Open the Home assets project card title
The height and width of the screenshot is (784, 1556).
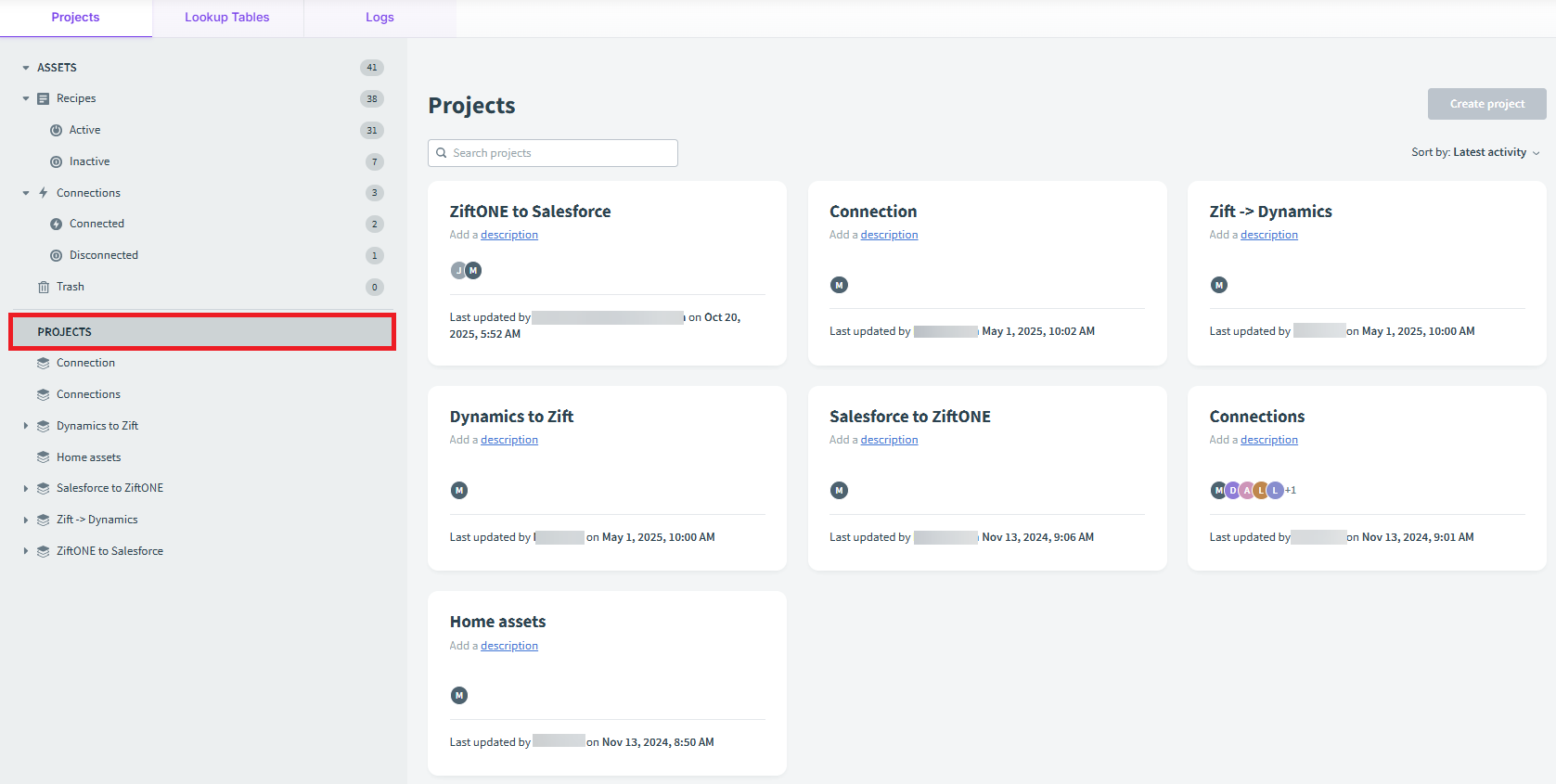click(x=498, y=622)
